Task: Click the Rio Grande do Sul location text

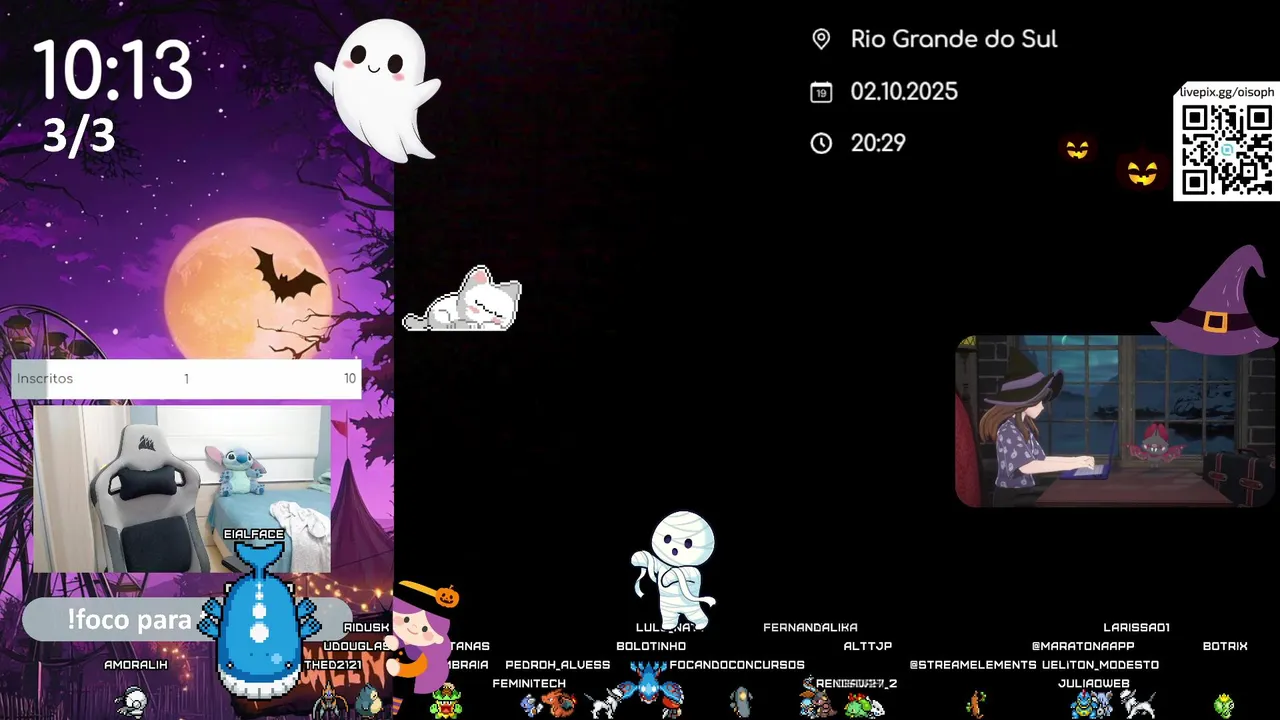Action: point(954,39)
